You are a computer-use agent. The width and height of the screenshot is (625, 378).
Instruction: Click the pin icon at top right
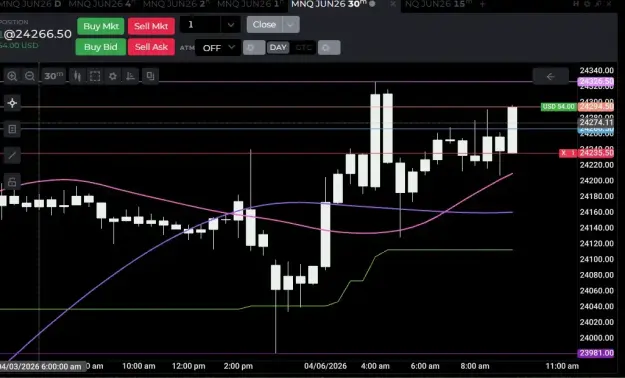598,4
